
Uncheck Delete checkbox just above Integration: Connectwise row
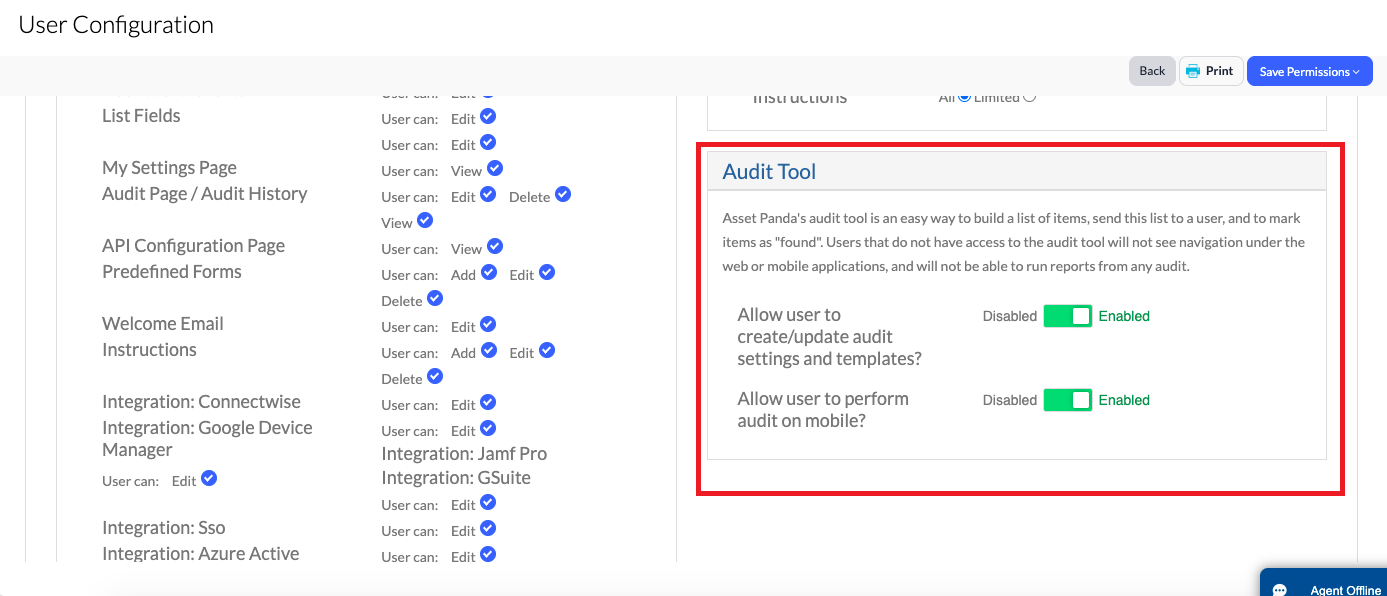tap(435, 377)
